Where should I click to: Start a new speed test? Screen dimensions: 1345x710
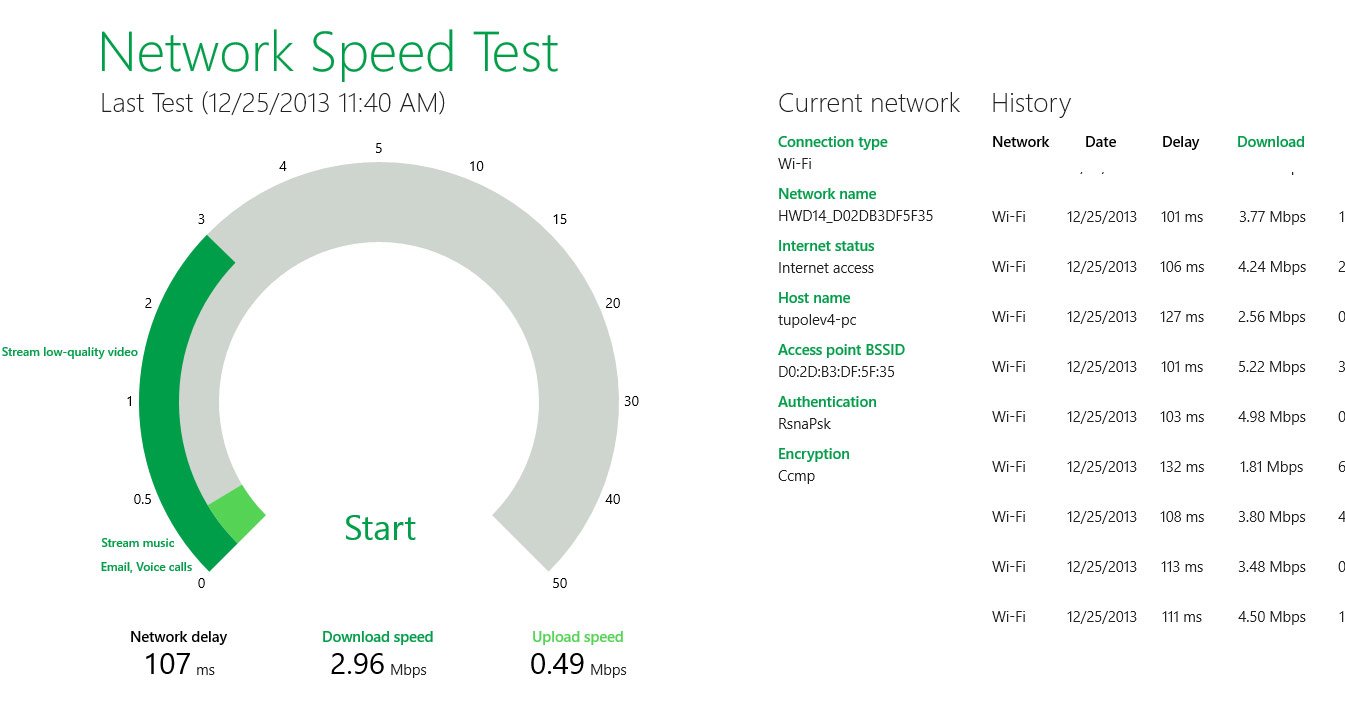coord(380,528)
